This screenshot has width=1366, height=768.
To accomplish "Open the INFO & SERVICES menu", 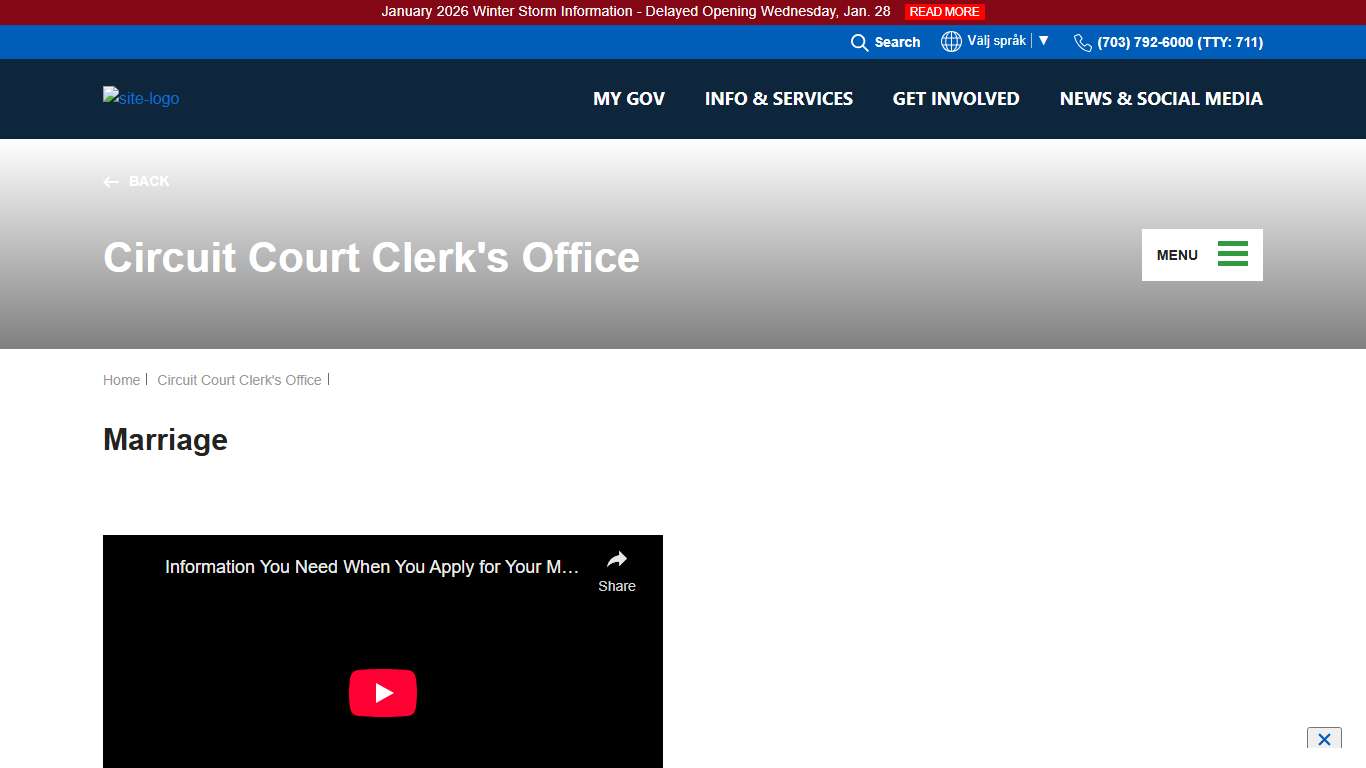I will click(779, 99).
